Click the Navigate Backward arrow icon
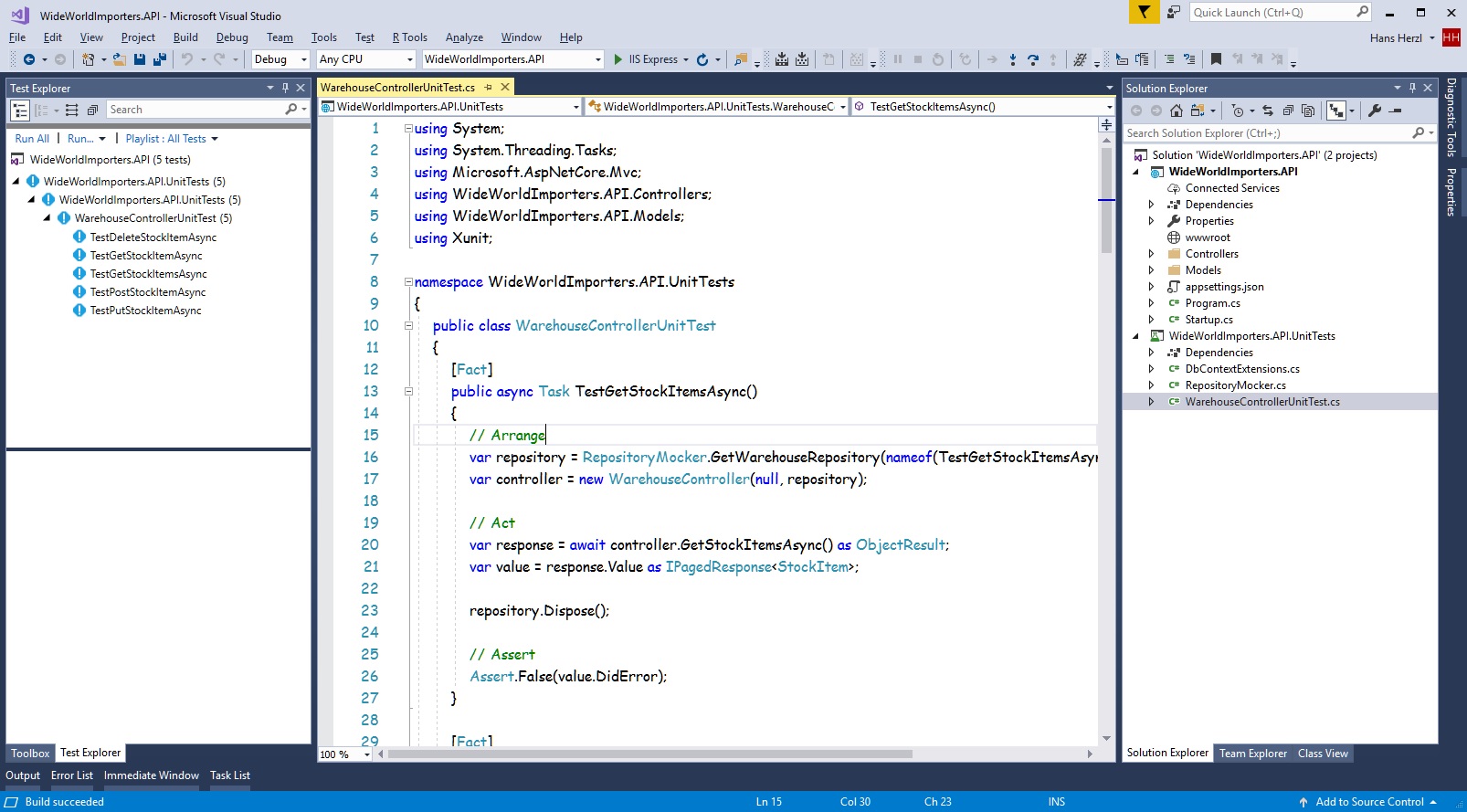Image resolution: width=1467 pixels, height=812 pixels. pyautogui.click(x=29, y=59)
